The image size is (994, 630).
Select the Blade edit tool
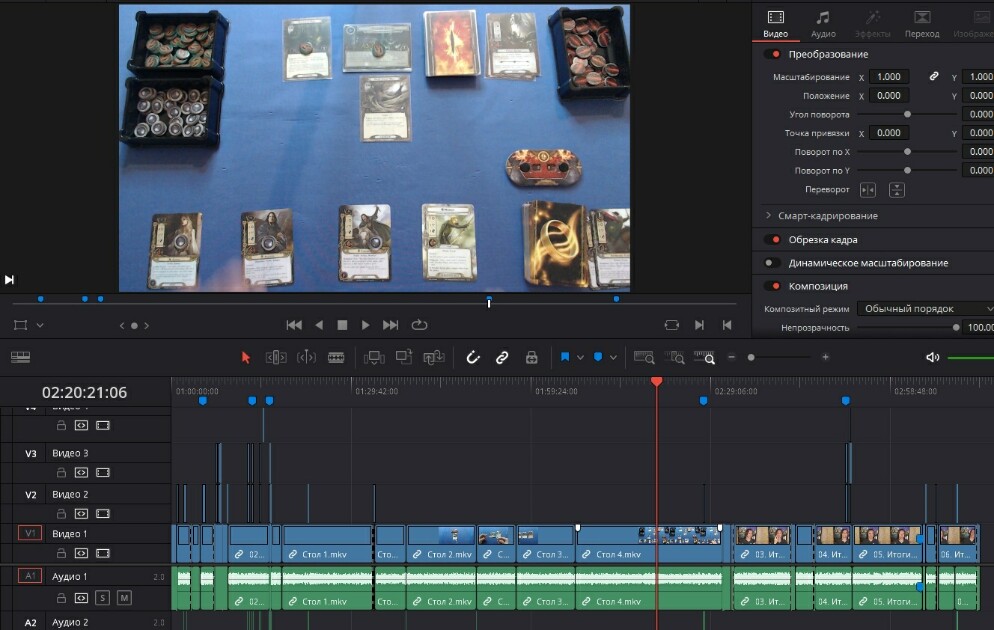tap(336, 357)
